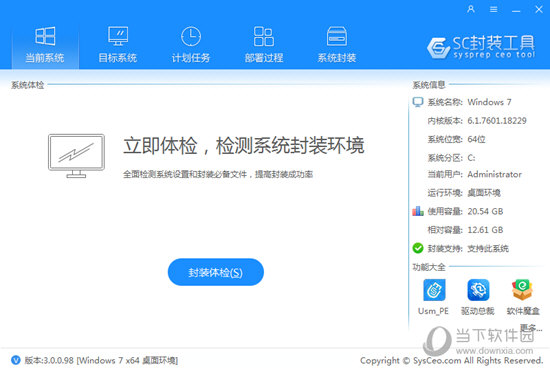550x371 pixels.
Task: Click the 更多... link
Action: point(531,329)
